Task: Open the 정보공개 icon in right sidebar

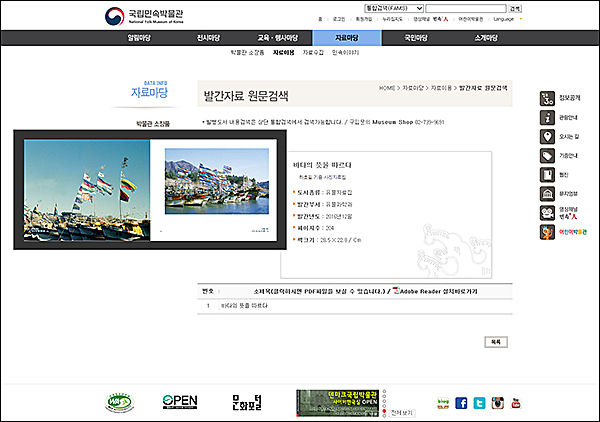Action: 547,98
